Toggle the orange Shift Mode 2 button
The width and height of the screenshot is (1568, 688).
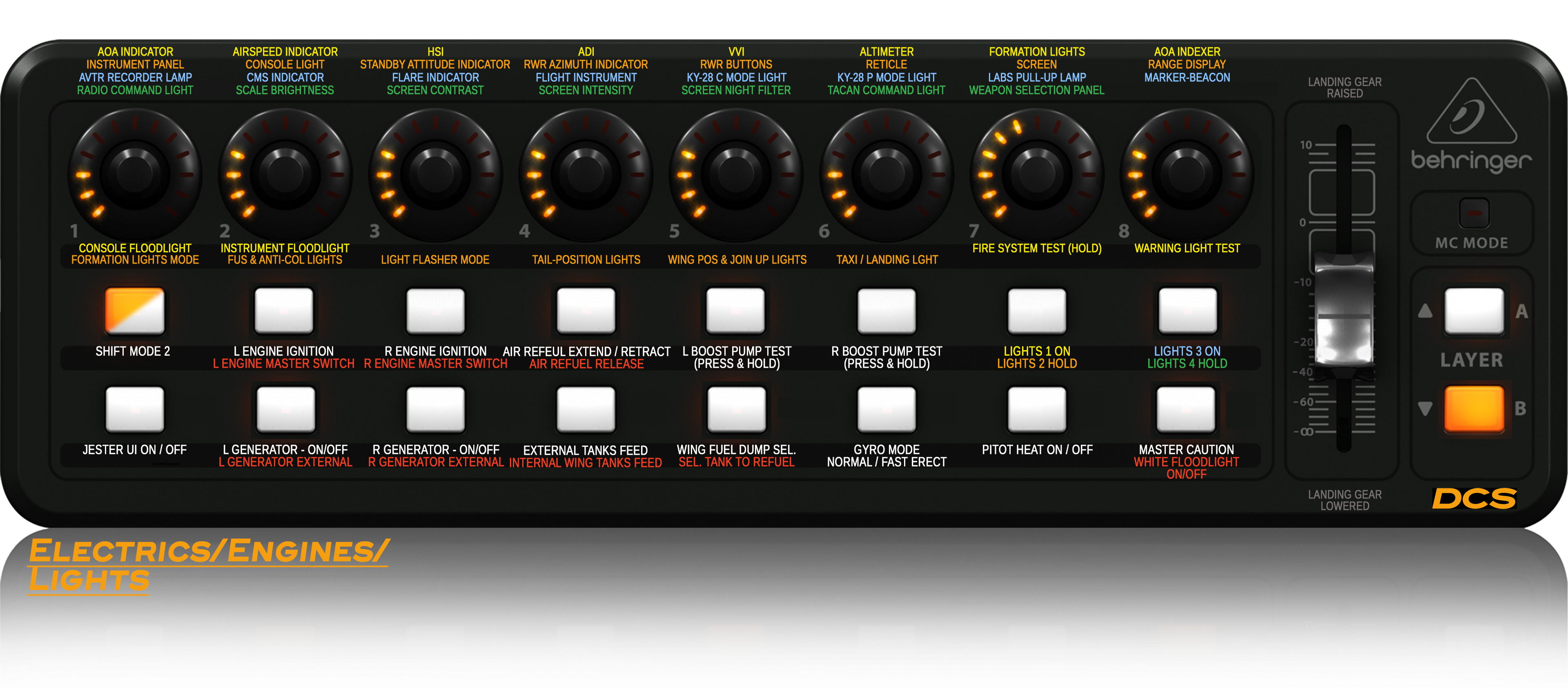(x=134, y=310)
